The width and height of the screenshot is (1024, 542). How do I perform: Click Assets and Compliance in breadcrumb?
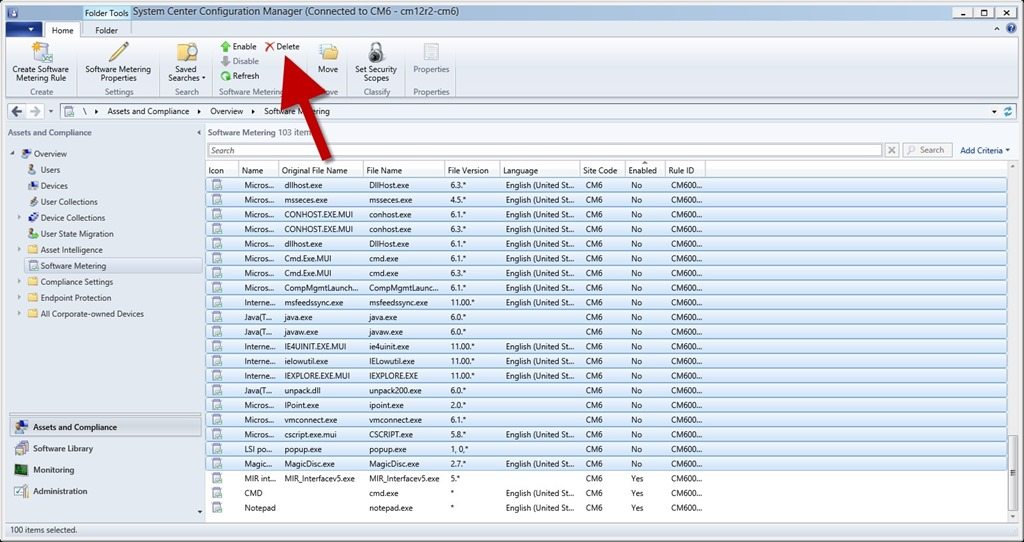[148, 112]
